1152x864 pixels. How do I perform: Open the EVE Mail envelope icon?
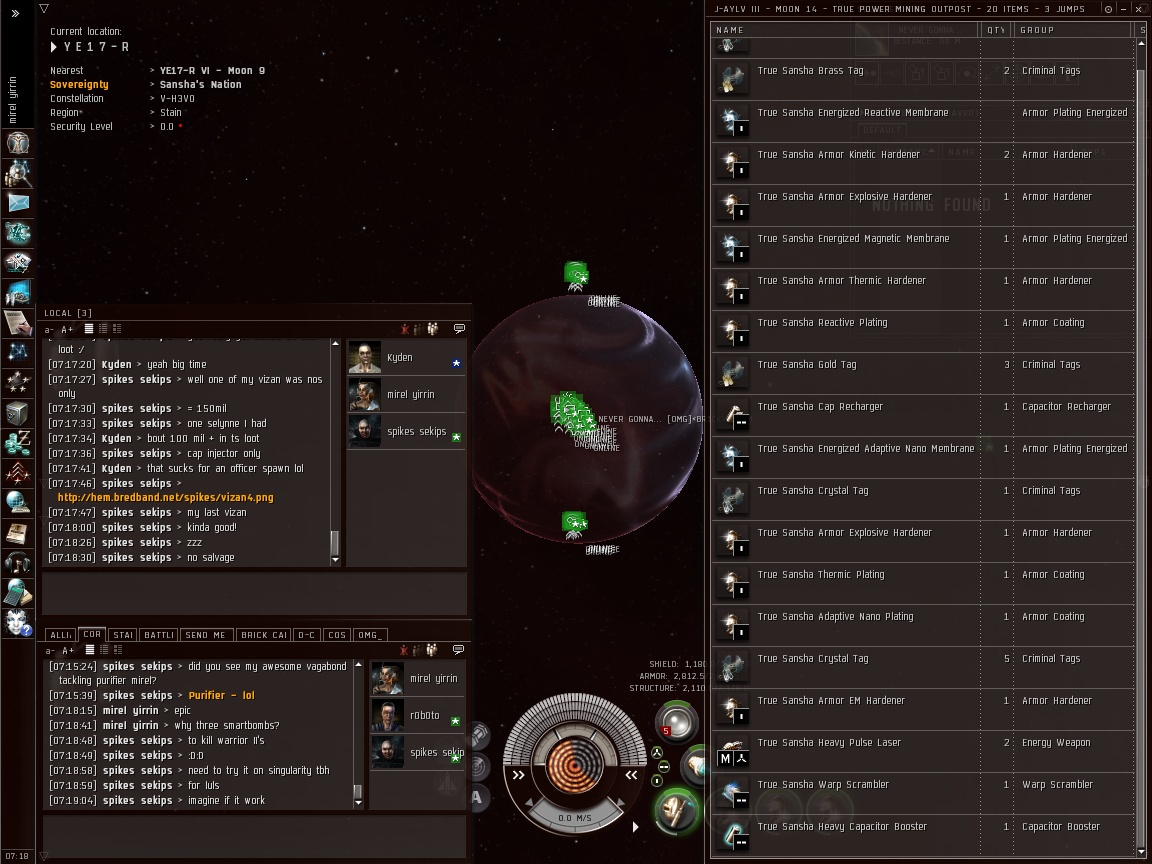coord(18,203)
